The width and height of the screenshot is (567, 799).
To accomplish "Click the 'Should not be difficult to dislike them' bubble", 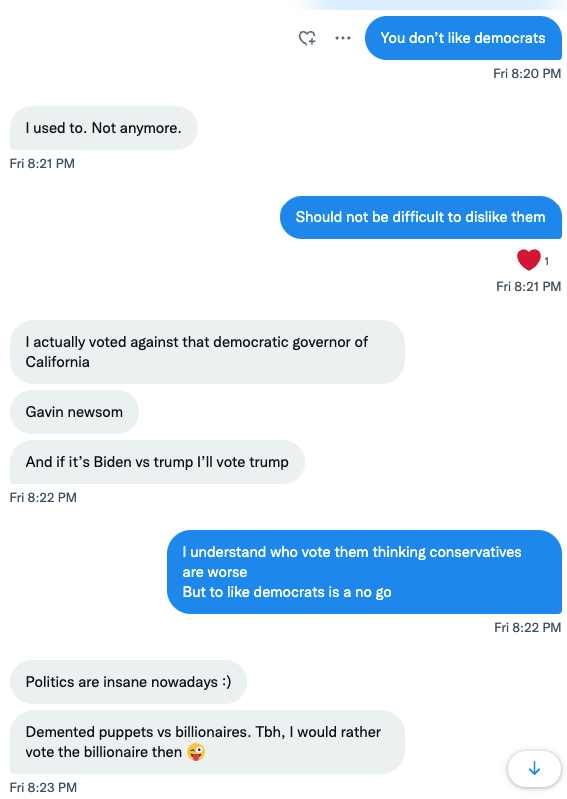I will [x=421, y=217].
